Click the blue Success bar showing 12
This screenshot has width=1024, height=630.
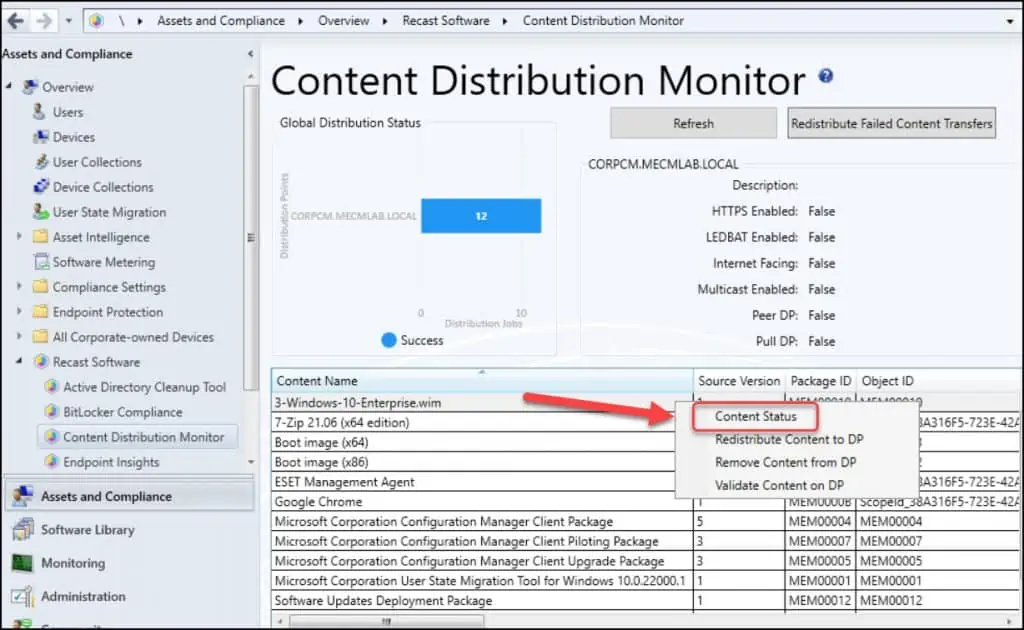click(481, 216)
